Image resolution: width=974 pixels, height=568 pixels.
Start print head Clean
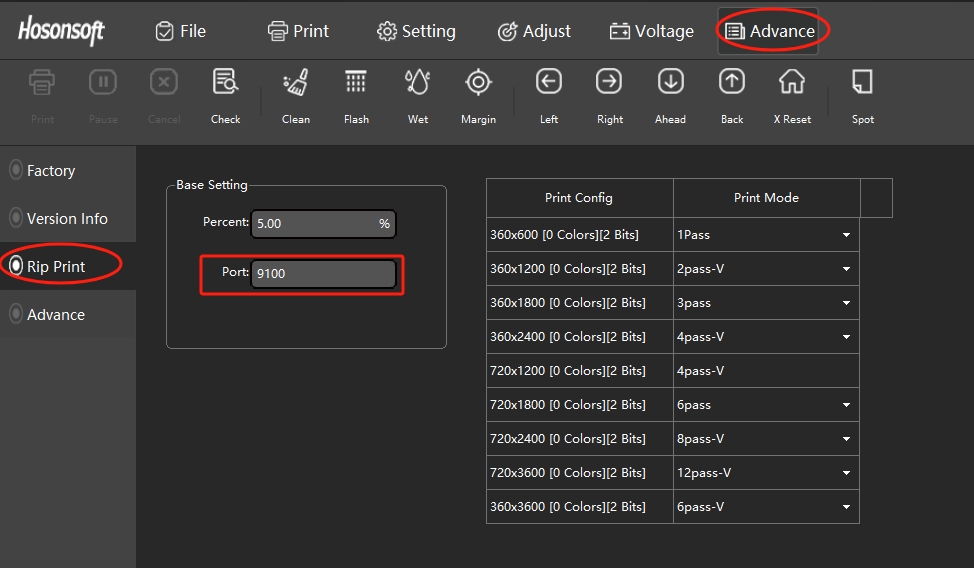pyautogui.click(x=295, y=83)
